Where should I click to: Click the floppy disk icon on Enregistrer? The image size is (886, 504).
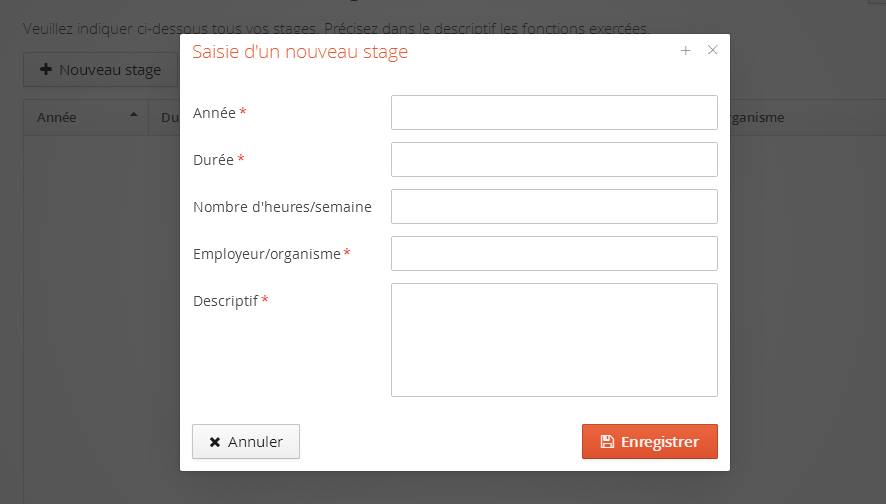pyautogui.click(x=606, y=442)
